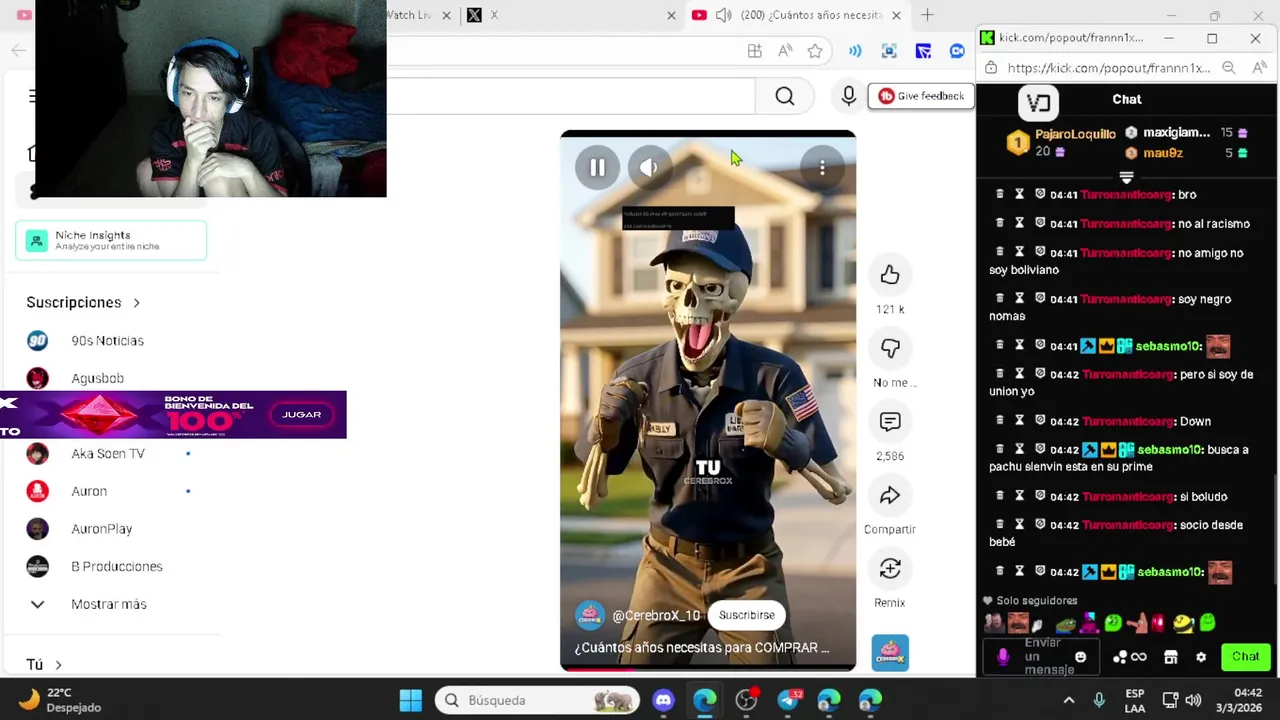Image resolution: width=1280 pixels, height=720 pixels.
Task: Open the CerebroX sound thumbnail below Remix
Action: click(x=890, y=653)
